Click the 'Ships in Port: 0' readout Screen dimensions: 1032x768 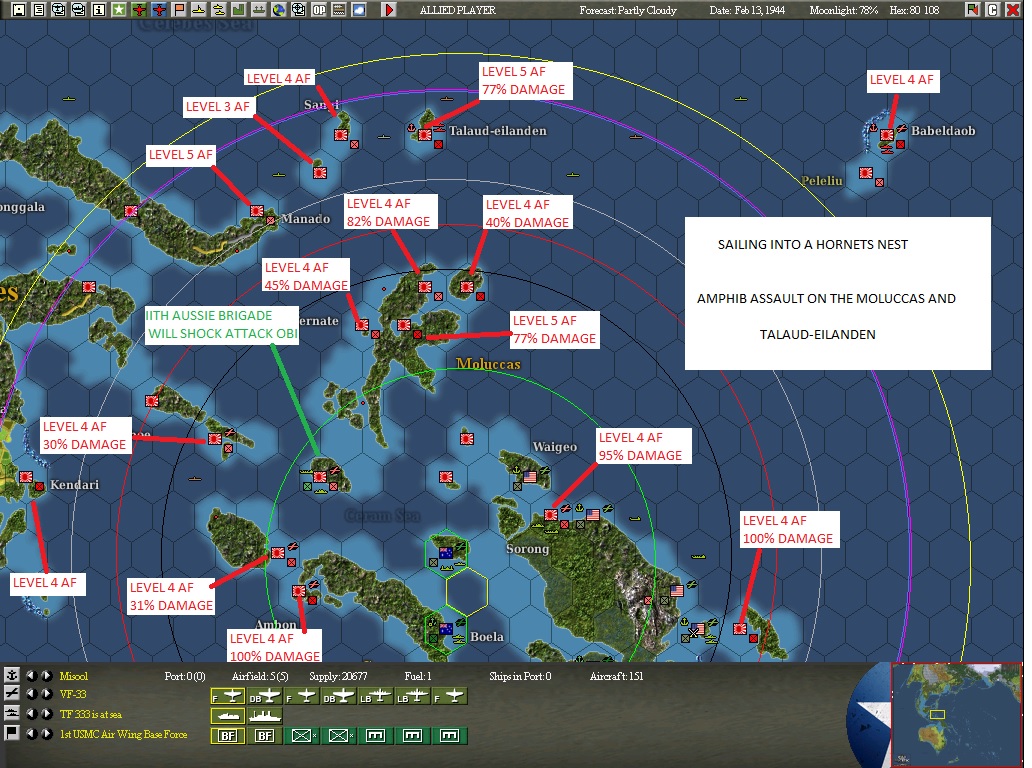520,676
